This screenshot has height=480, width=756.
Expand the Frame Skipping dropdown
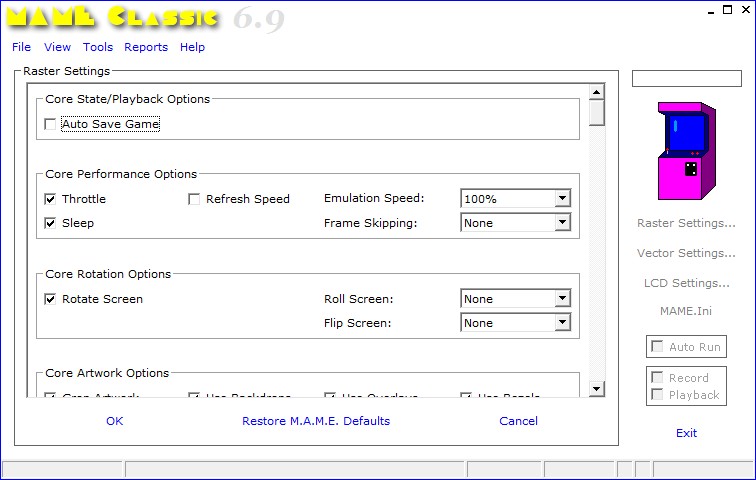[x=561, y=223]
